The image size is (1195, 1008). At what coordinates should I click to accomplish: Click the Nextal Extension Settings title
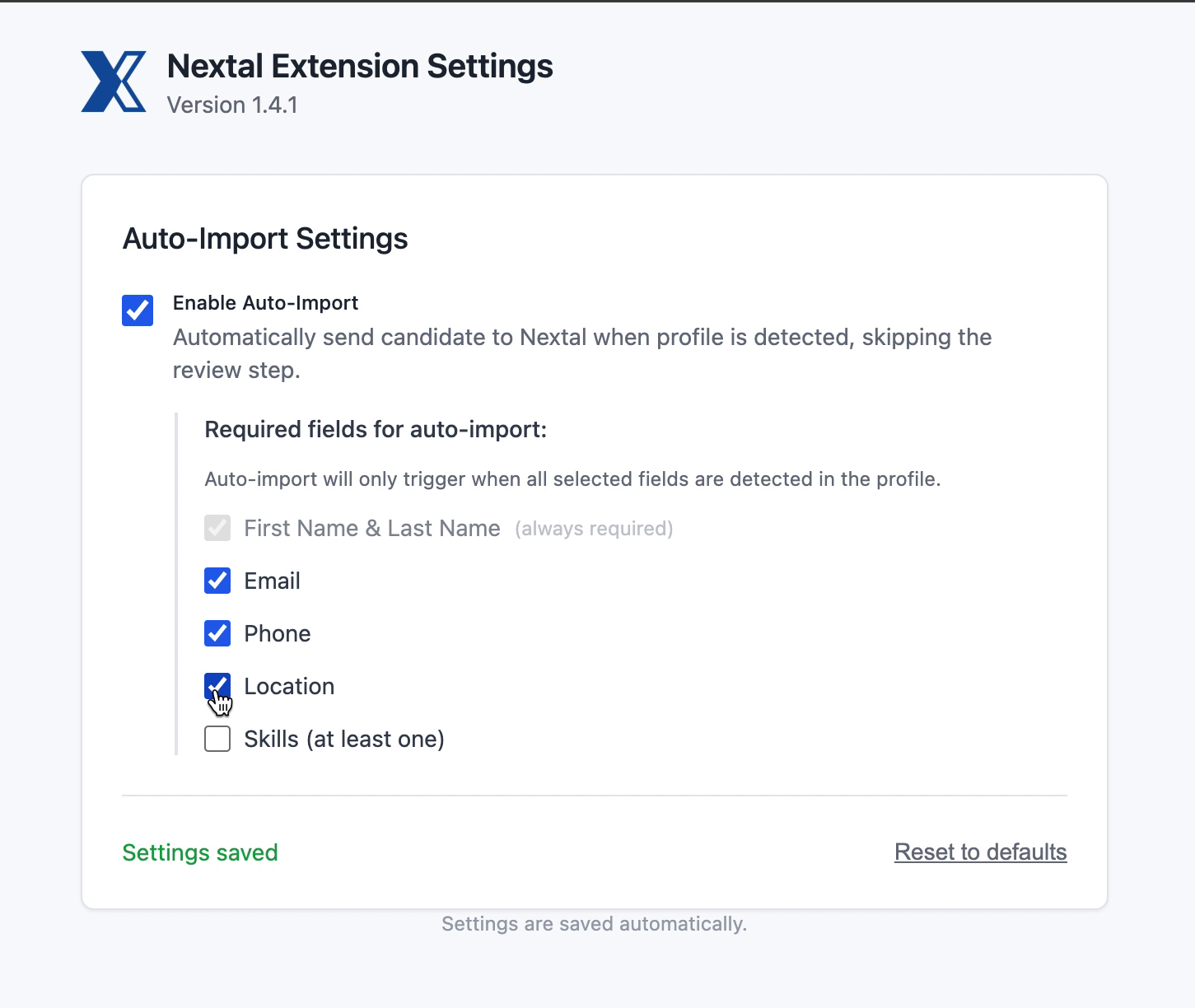pos(360,66)
